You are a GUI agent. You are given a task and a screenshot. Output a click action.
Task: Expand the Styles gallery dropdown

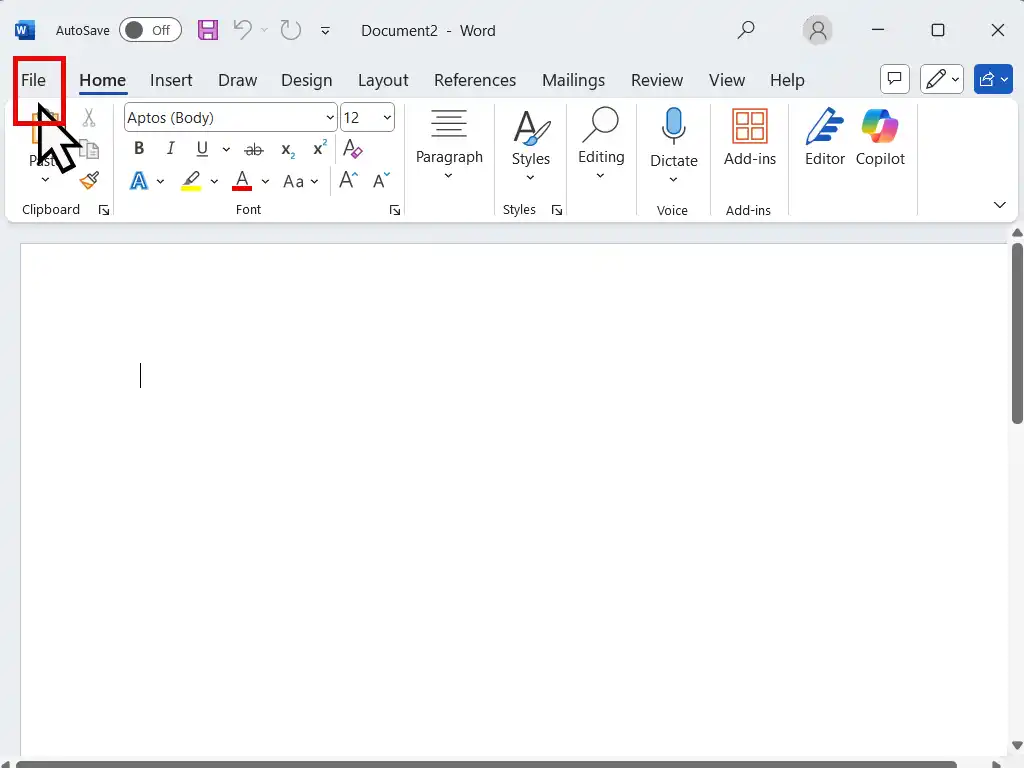coord(530,178)
